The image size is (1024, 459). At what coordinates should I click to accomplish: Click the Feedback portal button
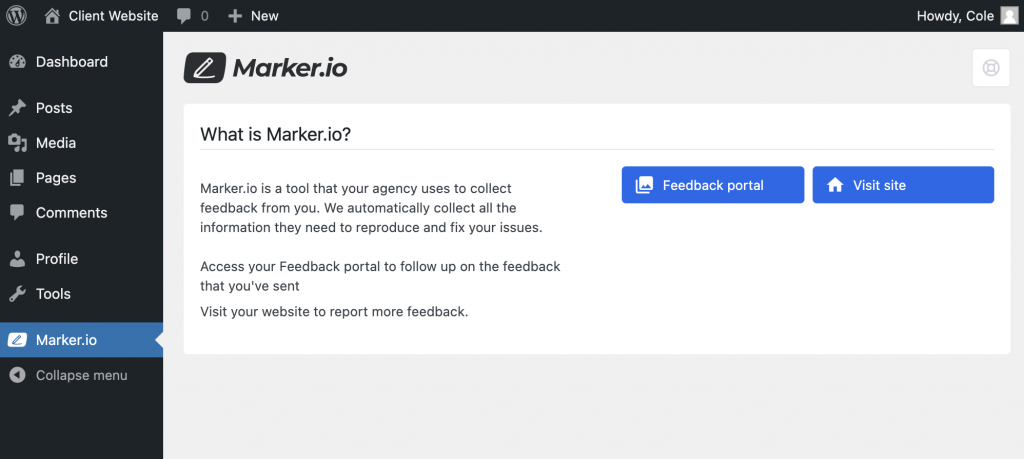coord(712,185)
